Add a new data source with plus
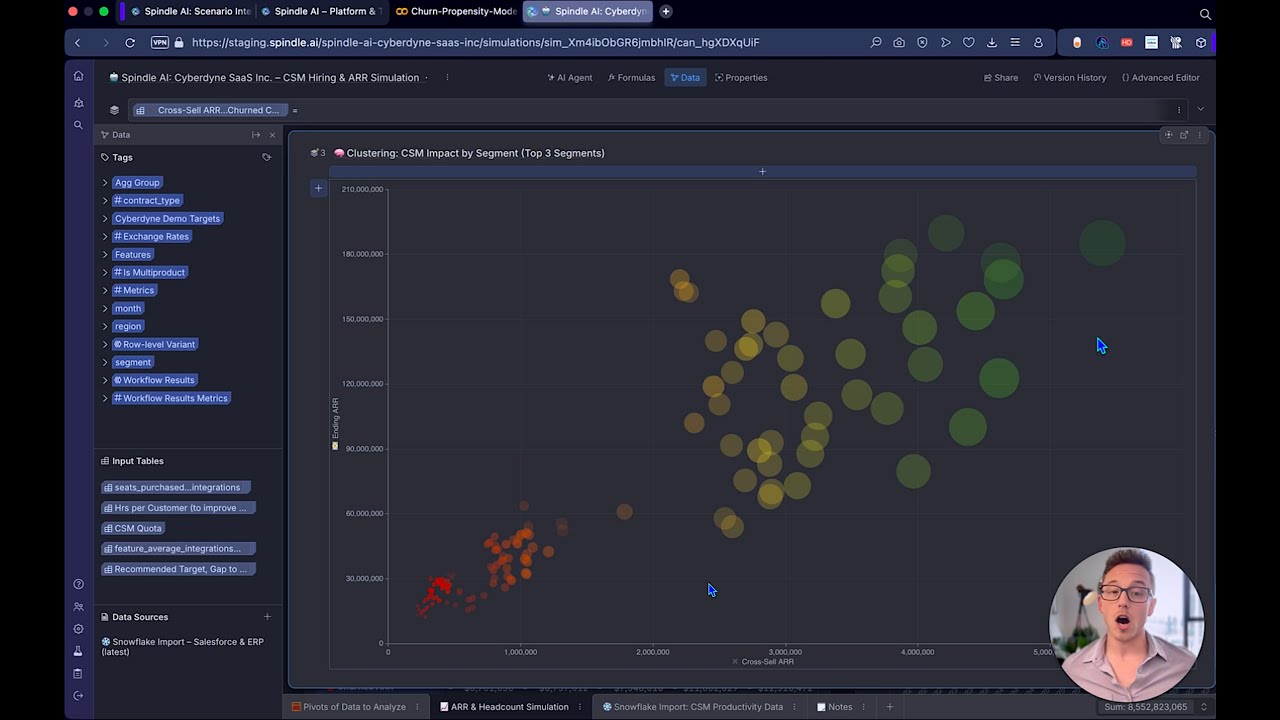1280x720 pixels. [267, 617]
